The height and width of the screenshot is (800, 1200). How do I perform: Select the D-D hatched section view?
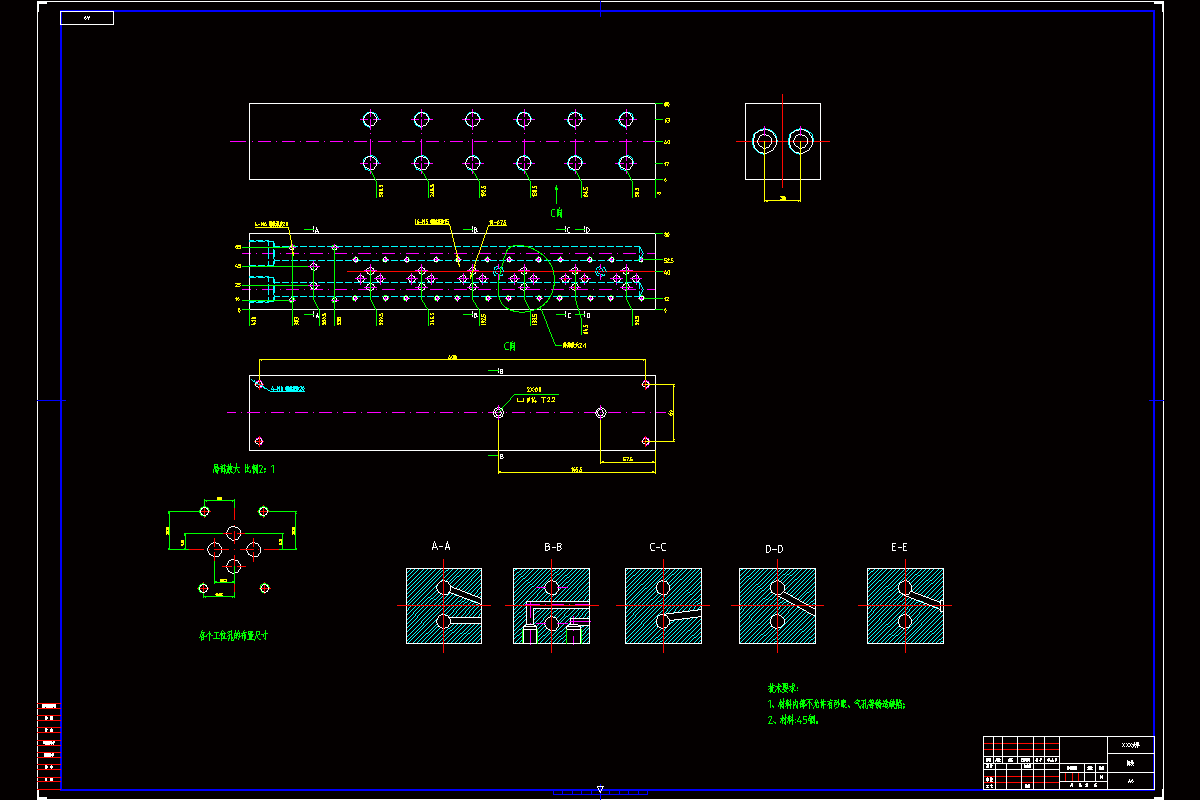(777, 606)
